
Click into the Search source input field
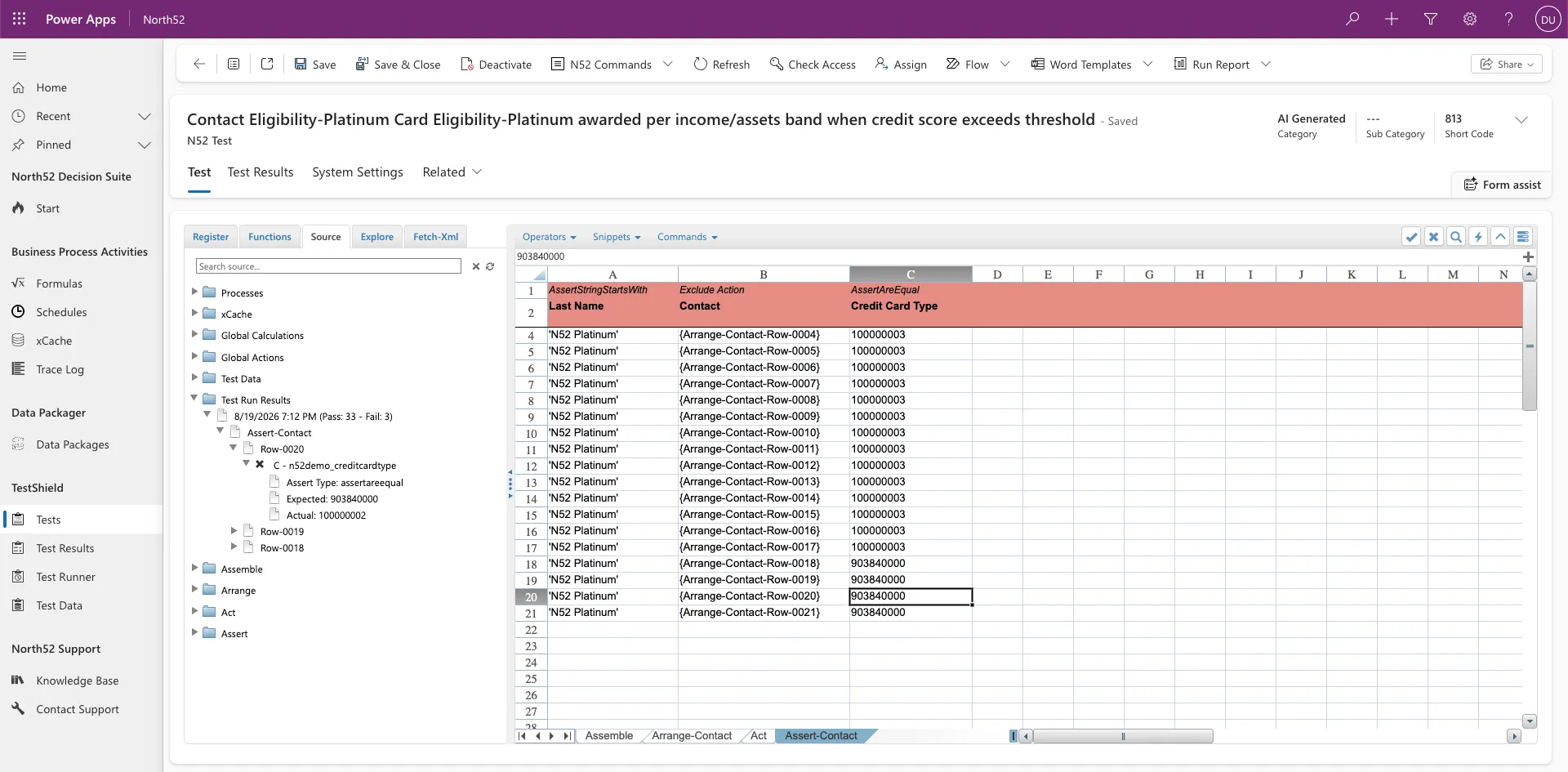point(328,266)
